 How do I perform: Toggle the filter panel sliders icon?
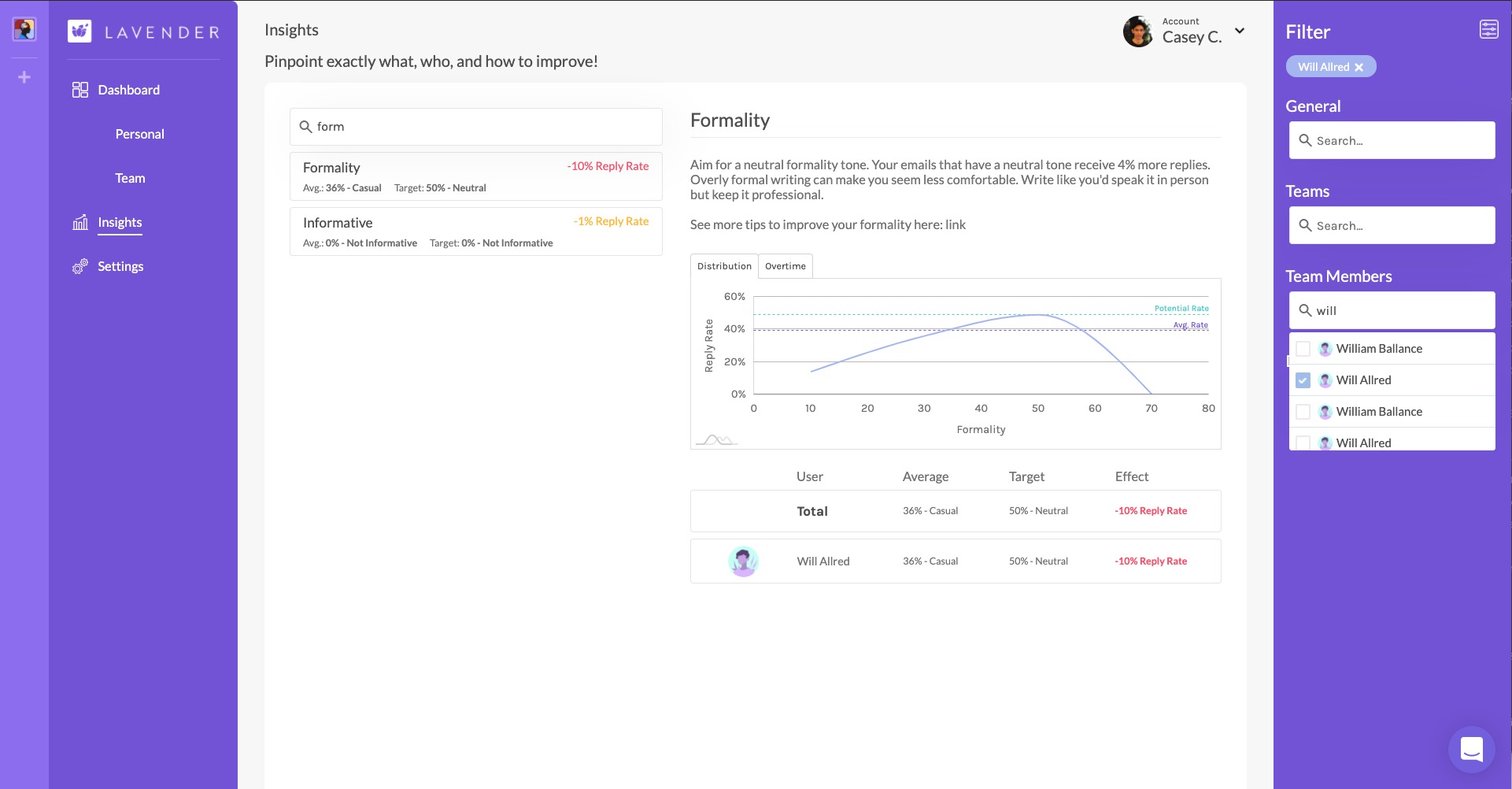[x=1488, y=30]
